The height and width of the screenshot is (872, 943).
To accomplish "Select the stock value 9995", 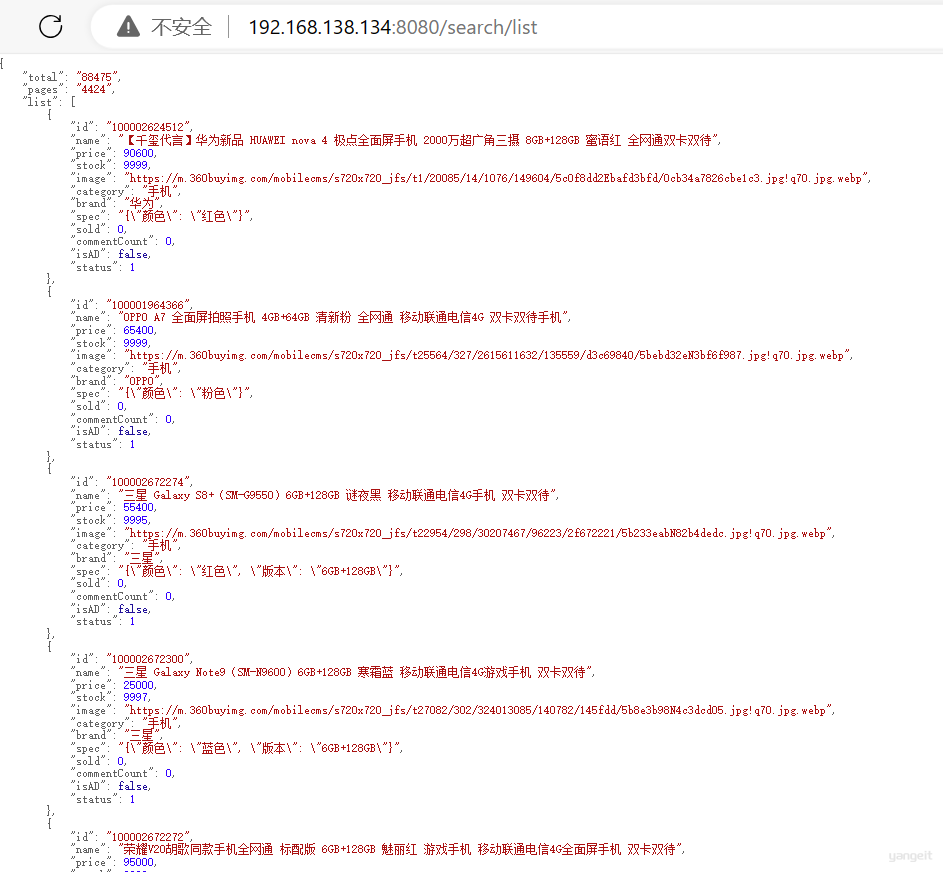I will coord(135,520).
